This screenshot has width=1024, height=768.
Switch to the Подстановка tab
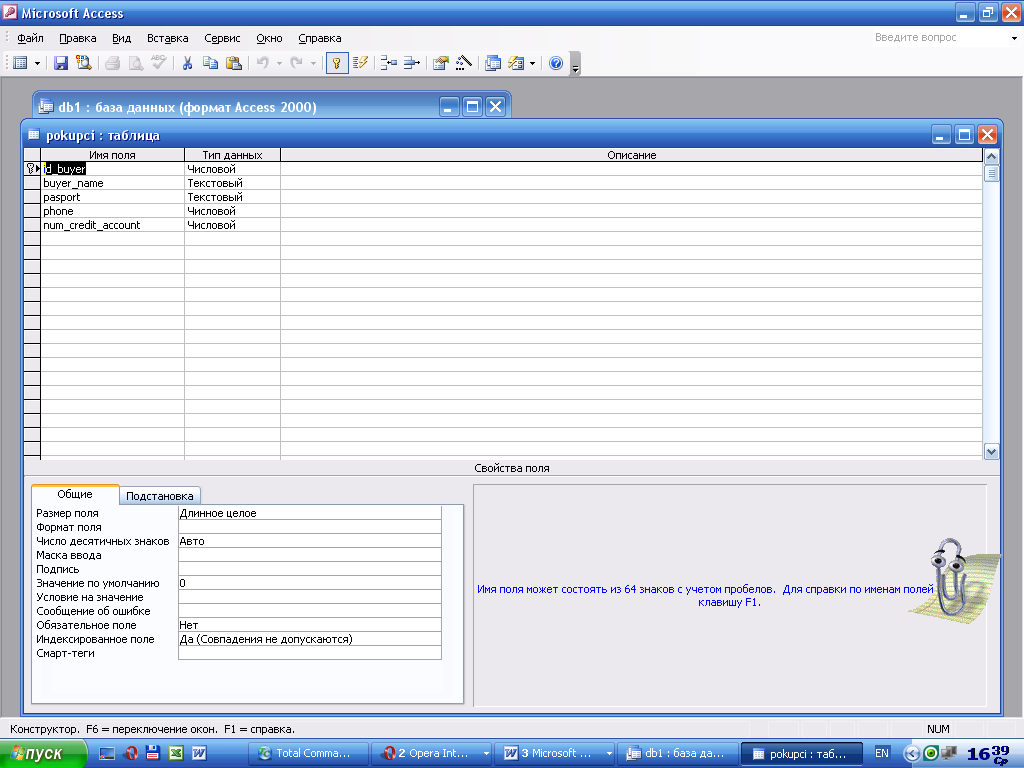coord(161,496)
